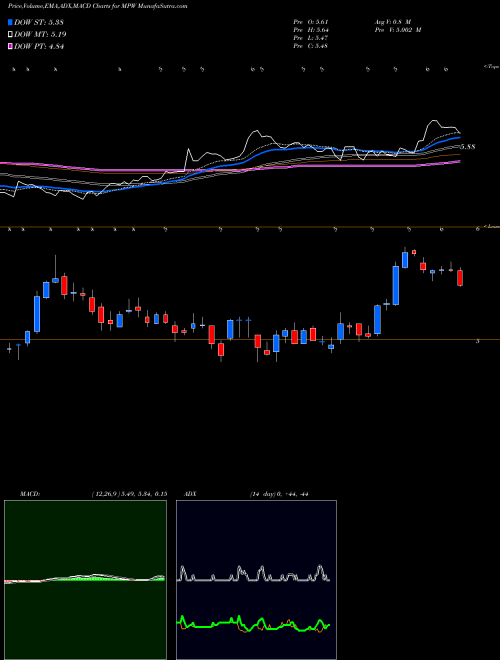Click the chart title mentioning MunafaSutra.com

98,6
